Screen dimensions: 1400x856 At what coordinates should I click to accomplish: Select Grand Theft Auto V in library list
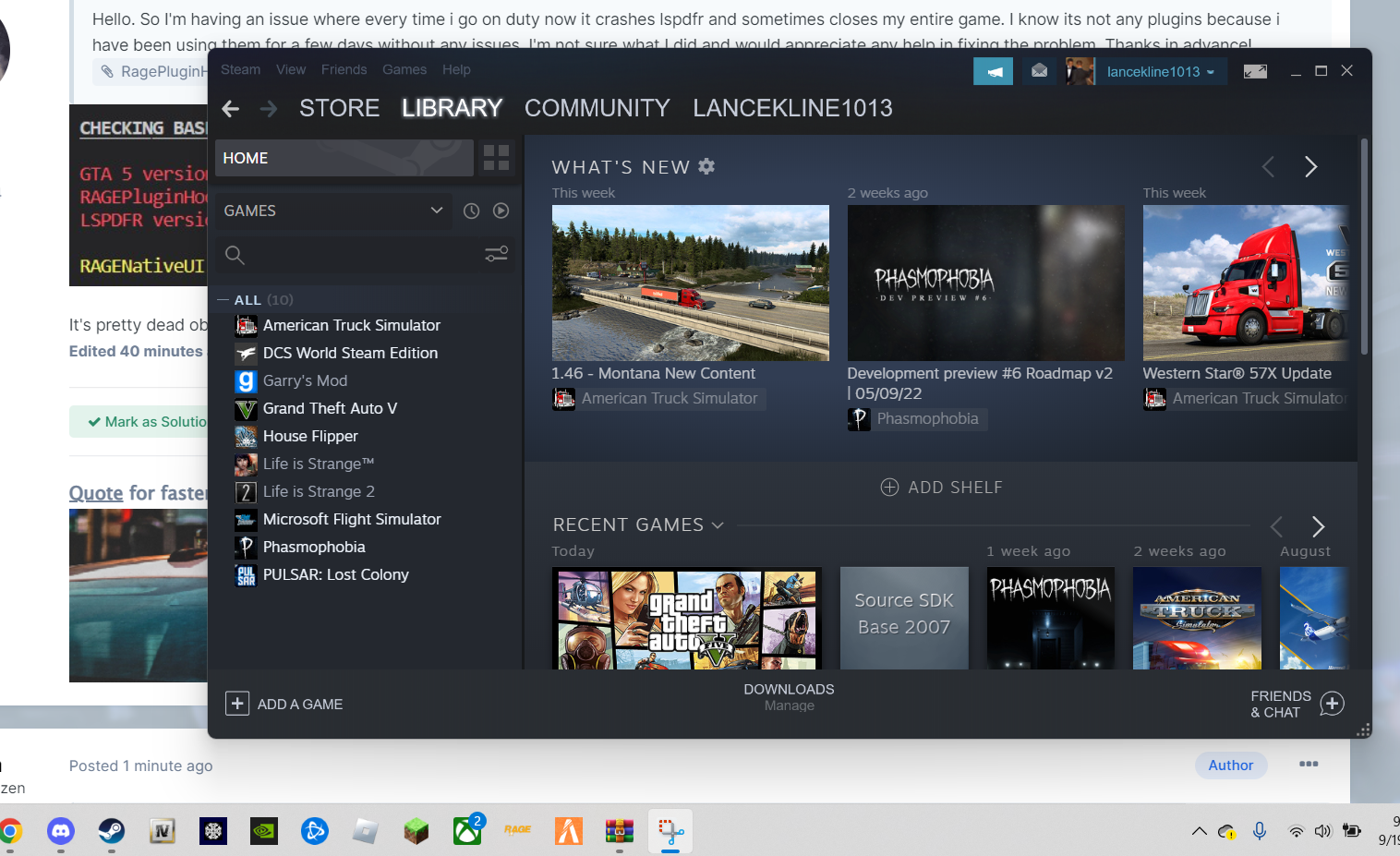coord(330,408)
